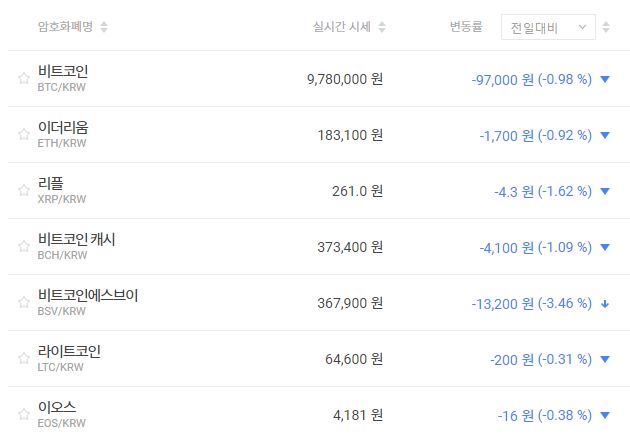Sort by 실시간 시세 column arrows
The image size is (630, 438).
pyautogui.click(x=382, y=27)
